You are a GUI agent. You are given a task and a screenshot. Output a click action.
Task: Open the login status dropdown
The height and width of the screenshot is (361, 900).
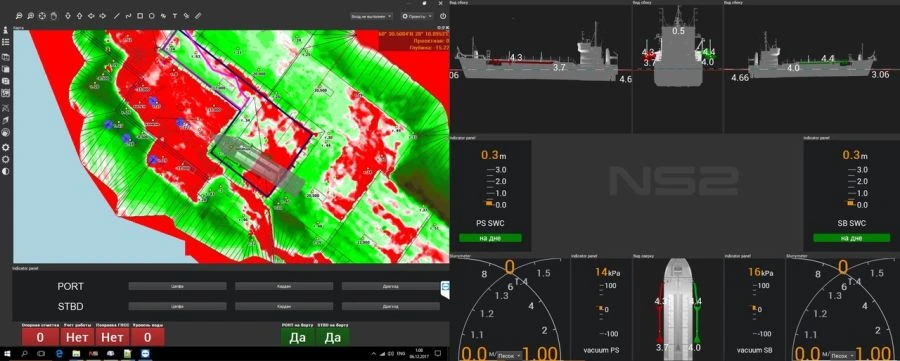[x=371, y=17]
